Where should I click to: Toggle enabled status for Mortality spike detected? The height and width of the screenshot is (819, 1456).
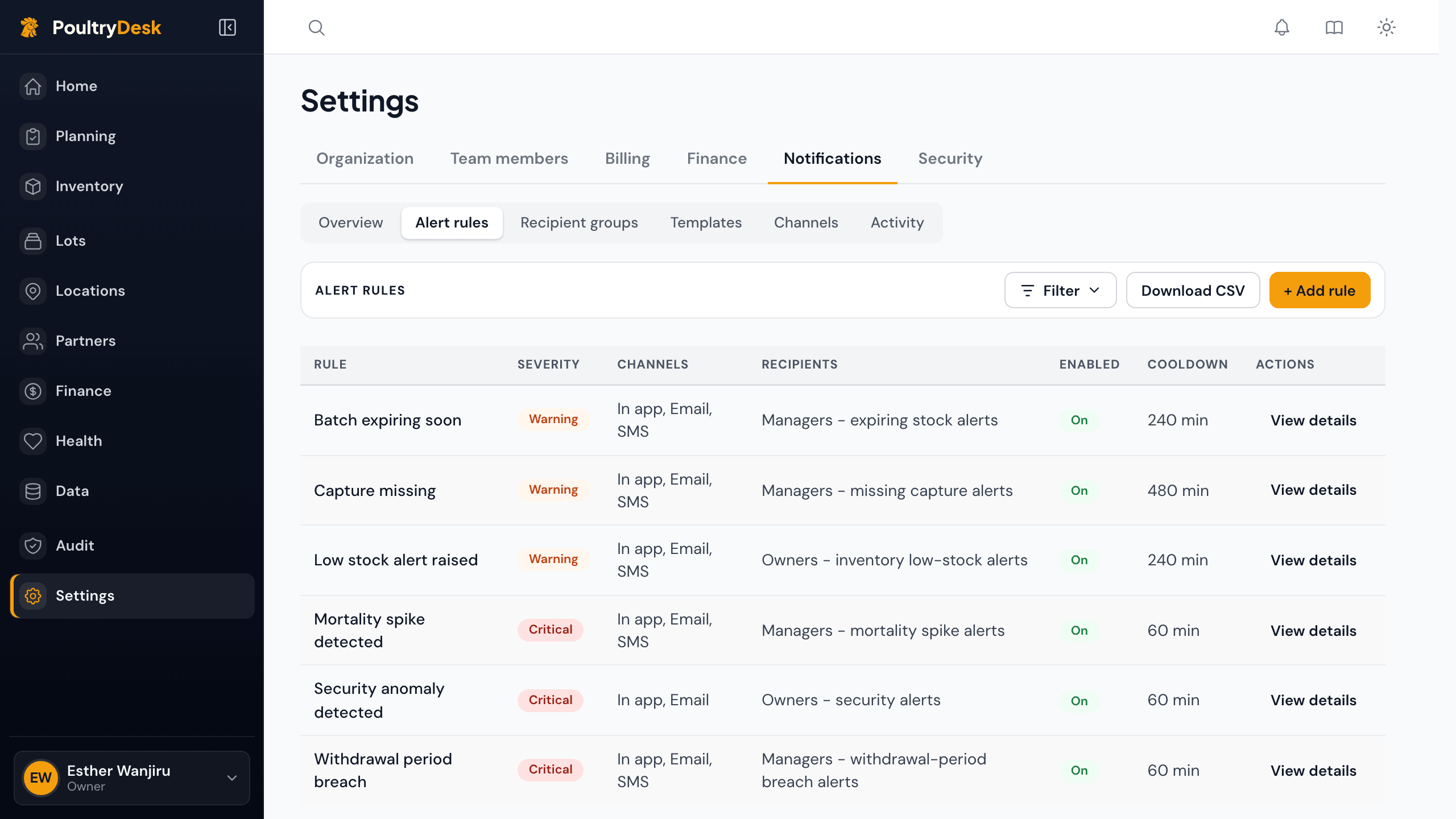click(1079, 631)
